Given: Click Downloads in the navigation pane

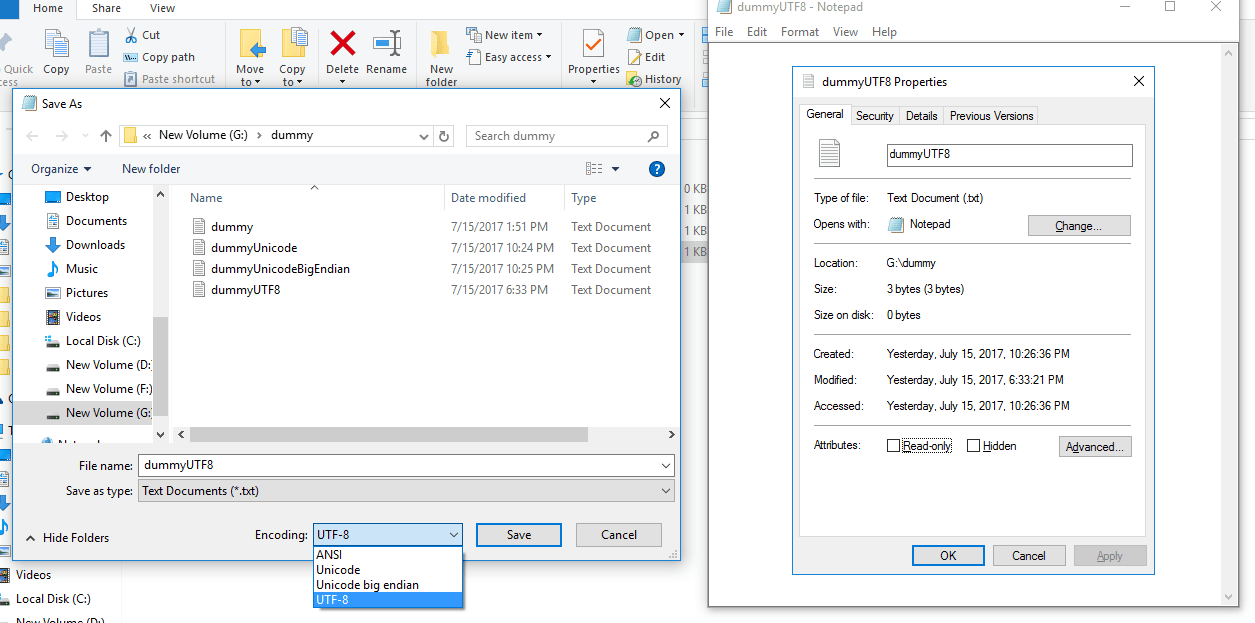Looking at the screenshot, I should click(95, 245).
